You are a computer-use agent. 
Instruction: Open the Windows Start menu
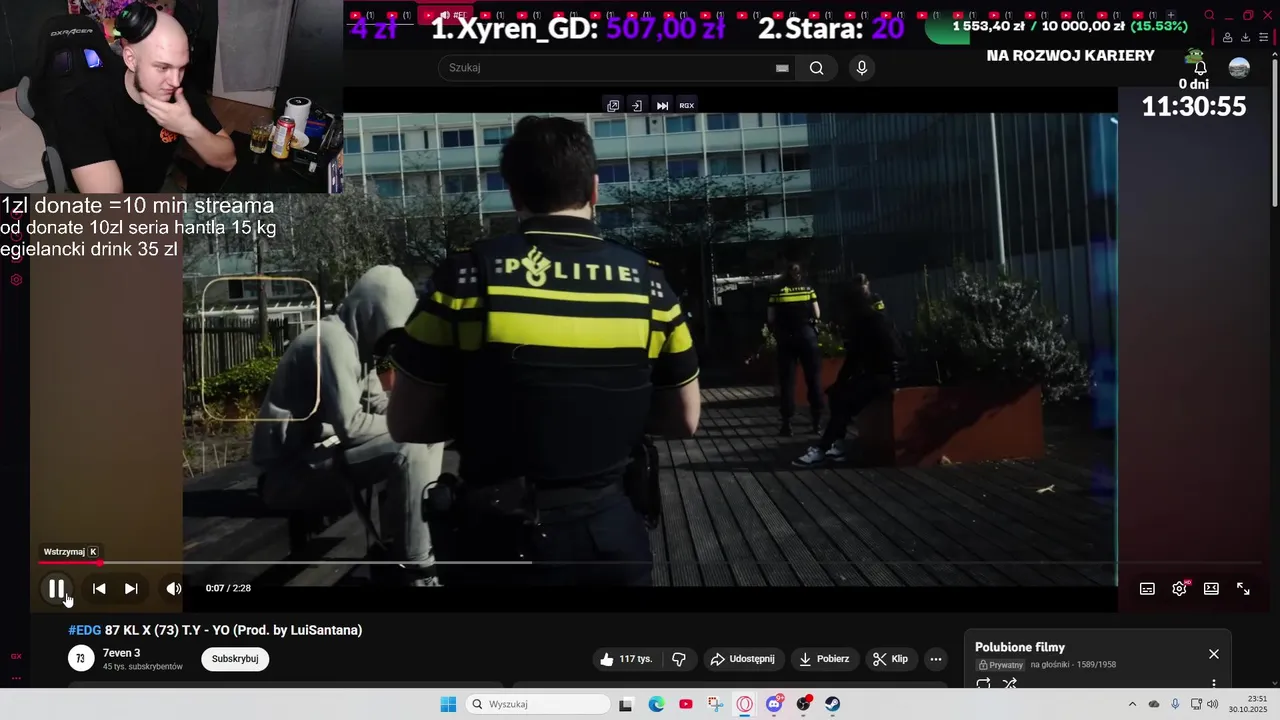(x=448, y=704)
